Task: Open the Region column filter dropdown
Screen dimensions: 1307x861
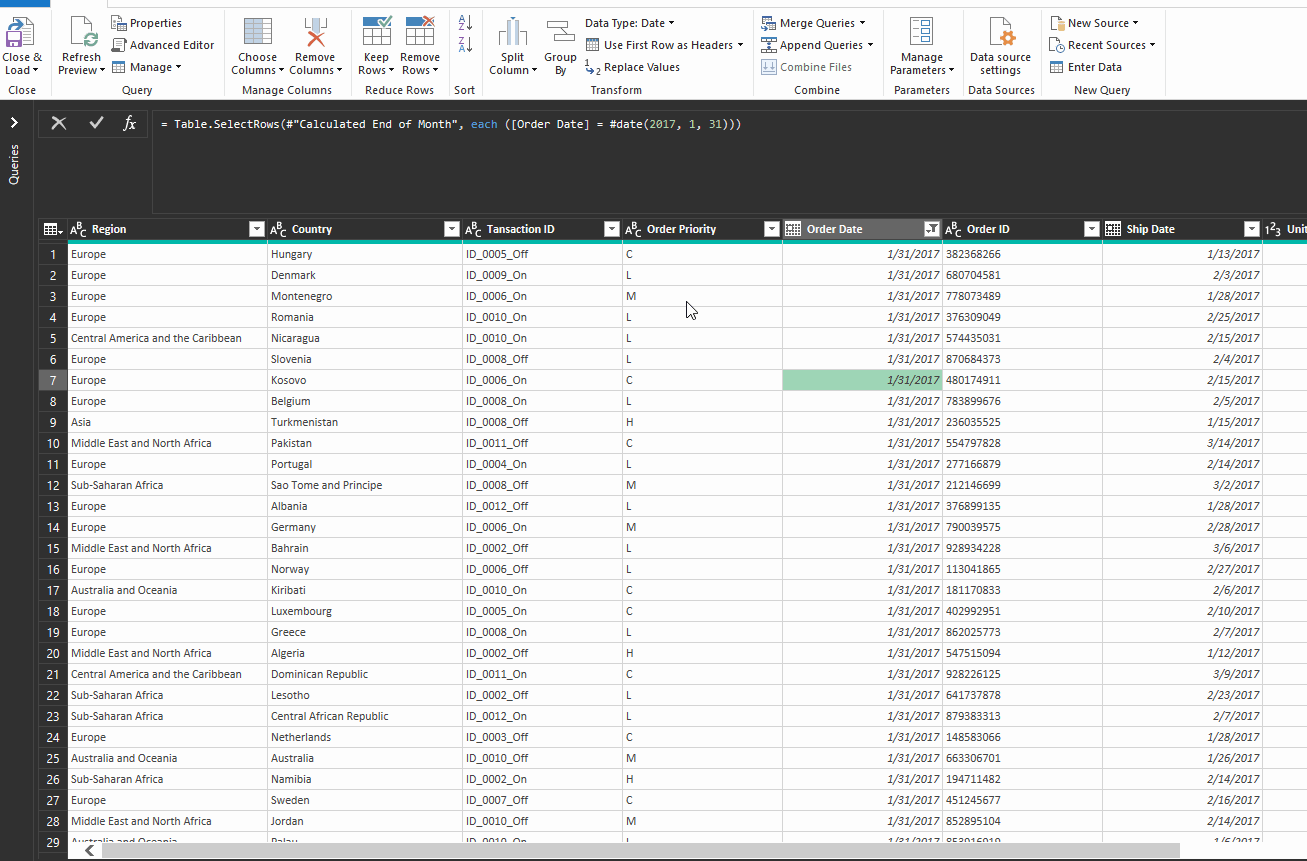Action: 256,229
